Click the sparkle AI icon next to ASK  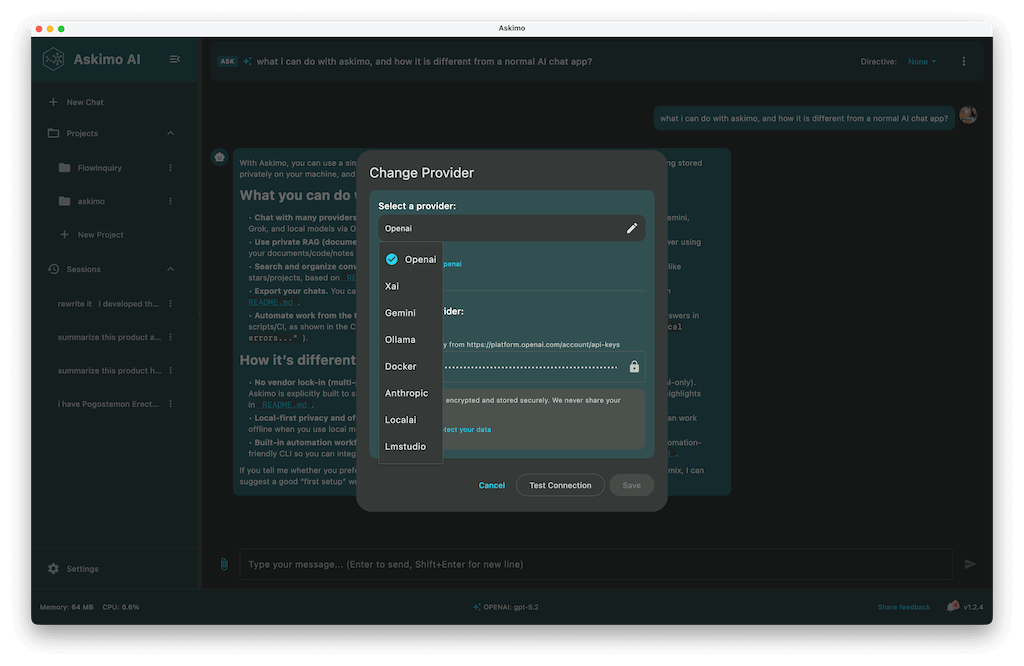click(248, 60)
